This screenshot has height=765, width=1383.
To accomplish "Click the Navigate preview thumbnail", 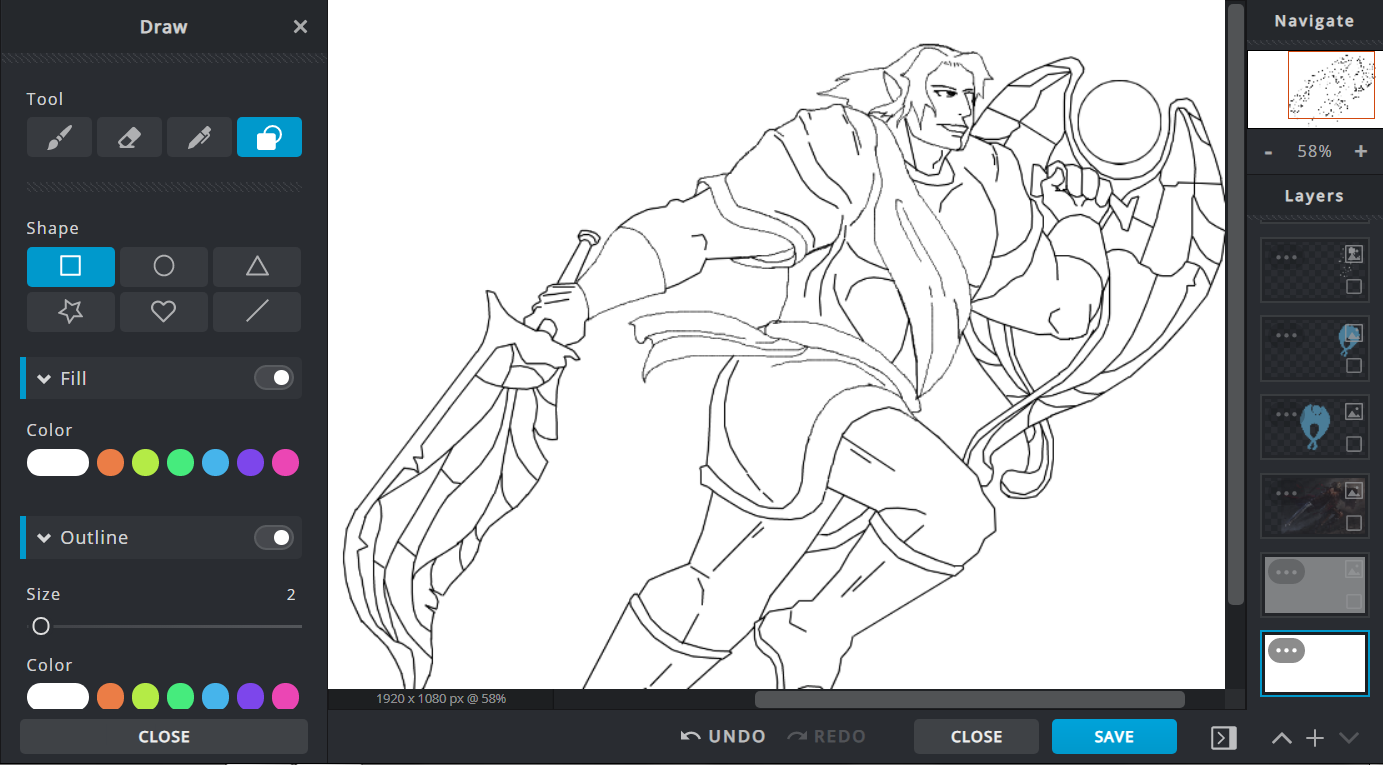I will (x=1314, y=89).
